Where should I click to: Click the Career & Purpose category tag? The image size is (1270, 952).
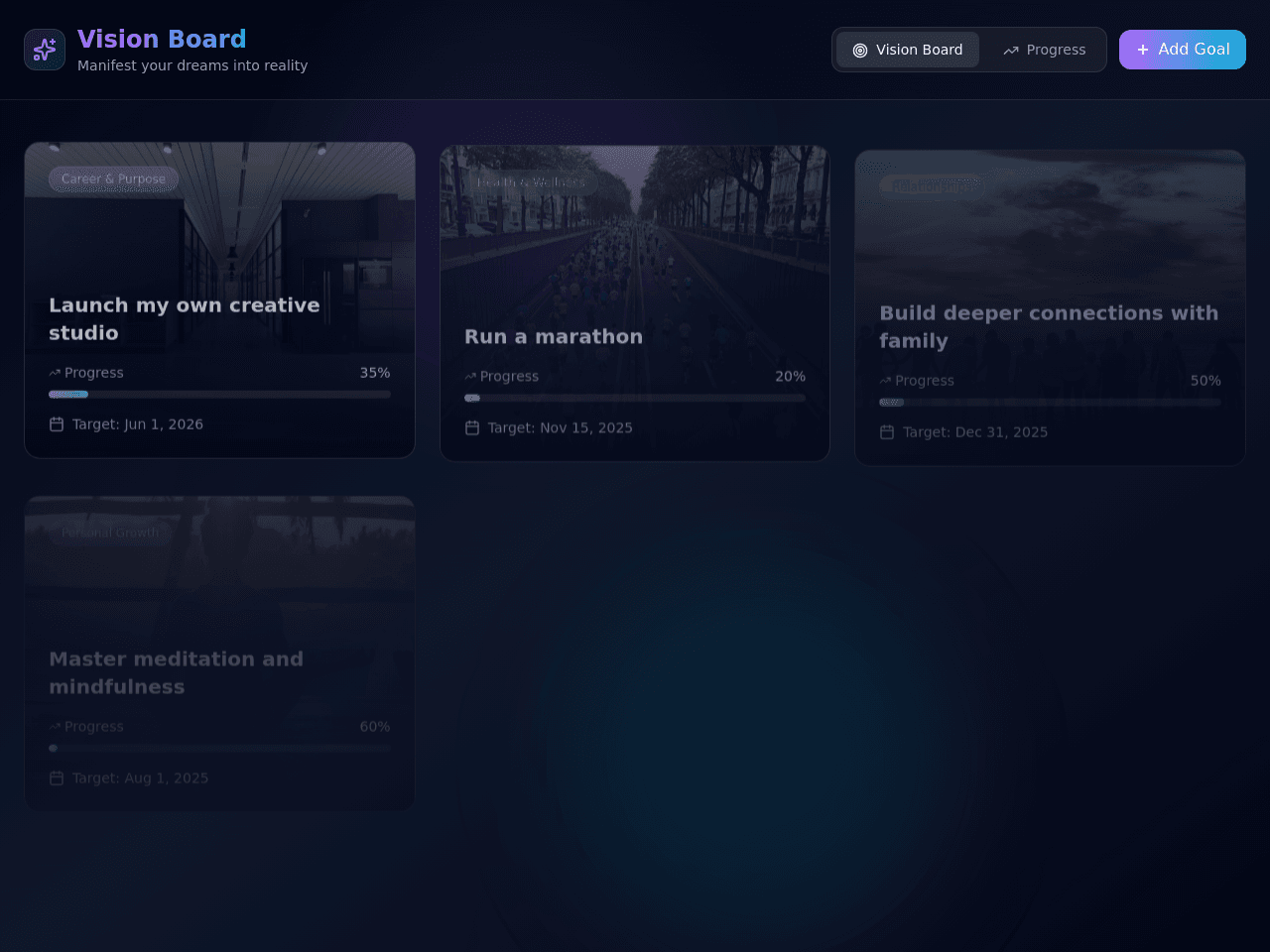point(113,179)
